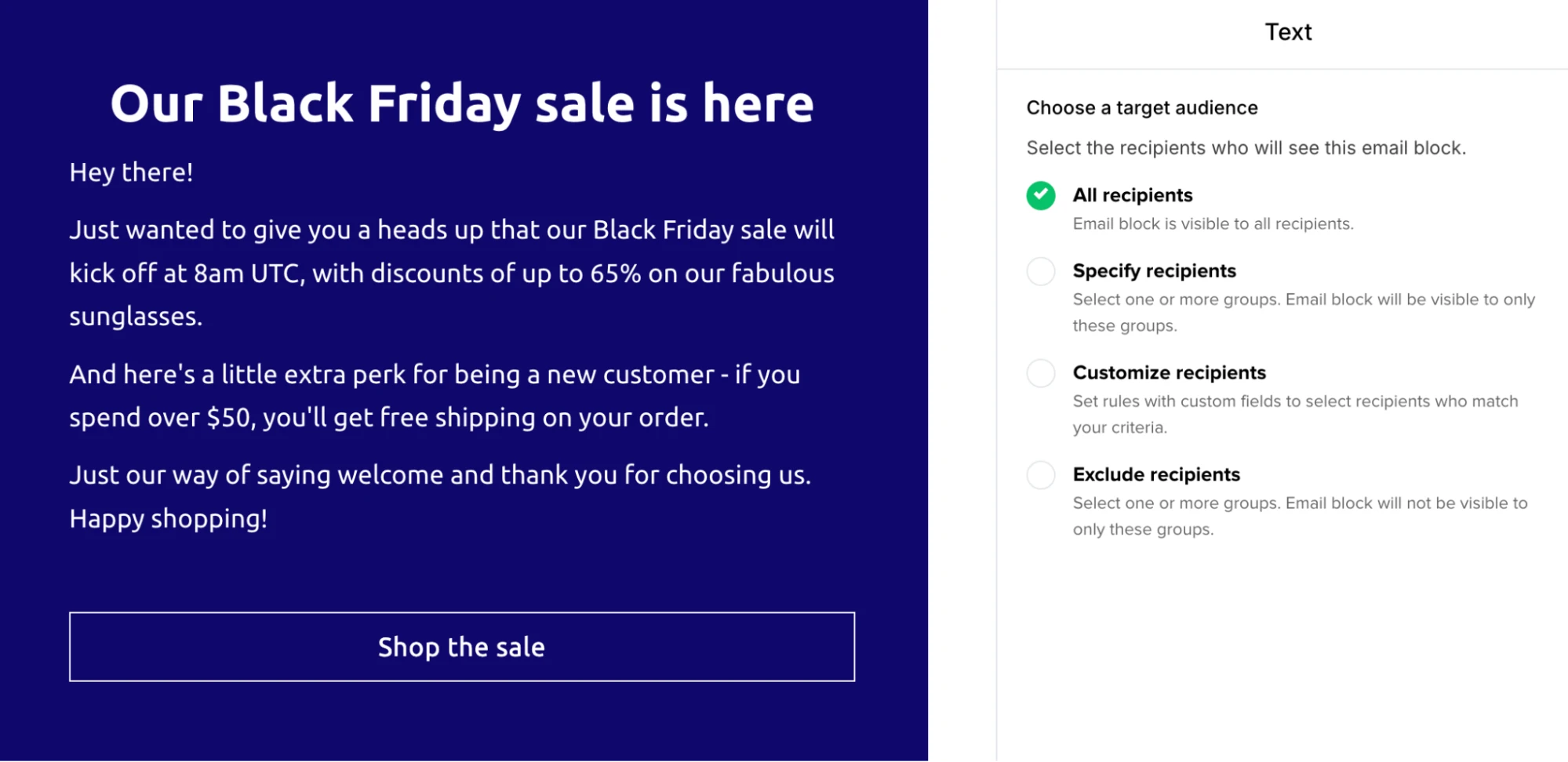
Task: Click 'Email block is visible to all recipients' description
Action: pyautogui.click(x=1213, y=224)
